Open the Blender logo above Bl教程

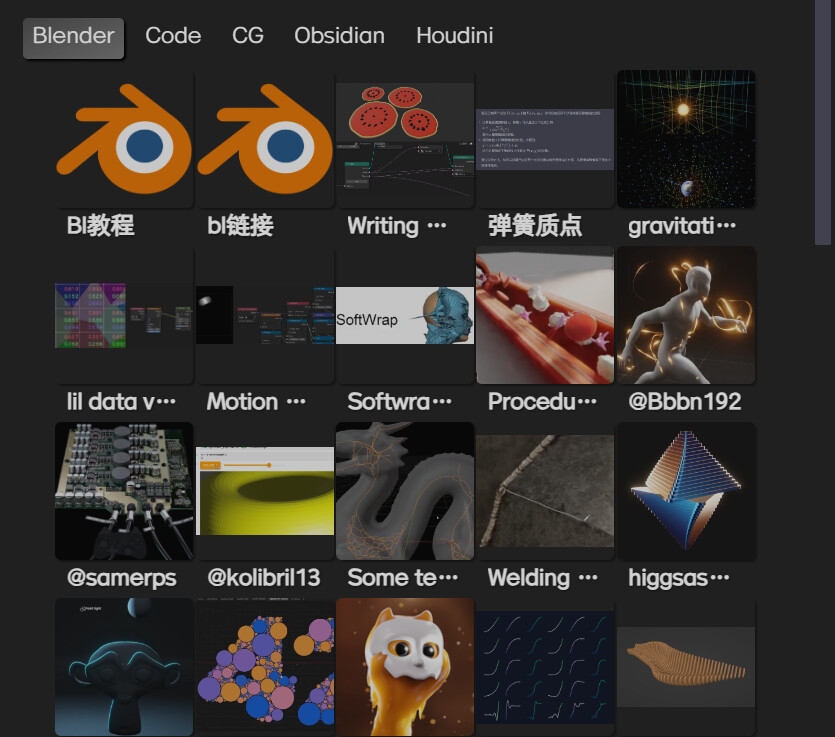(124, 139)
